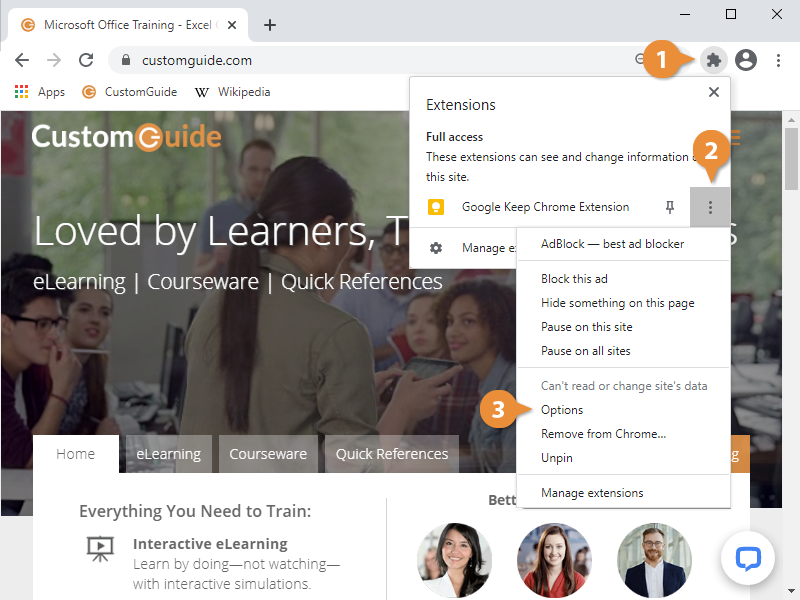Viewport: 800px width, 600px height.
Task: Open Chrome's three-dot main menu
Action: 778,60
